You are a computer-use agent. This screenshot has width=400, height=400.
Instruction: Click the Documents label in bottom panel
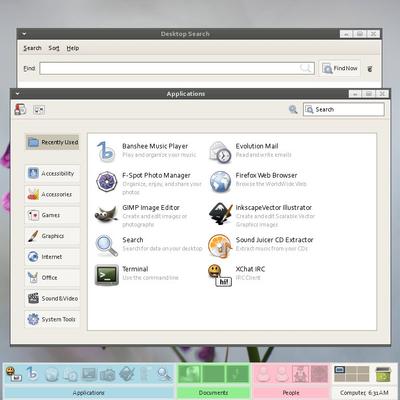[213, 393]
